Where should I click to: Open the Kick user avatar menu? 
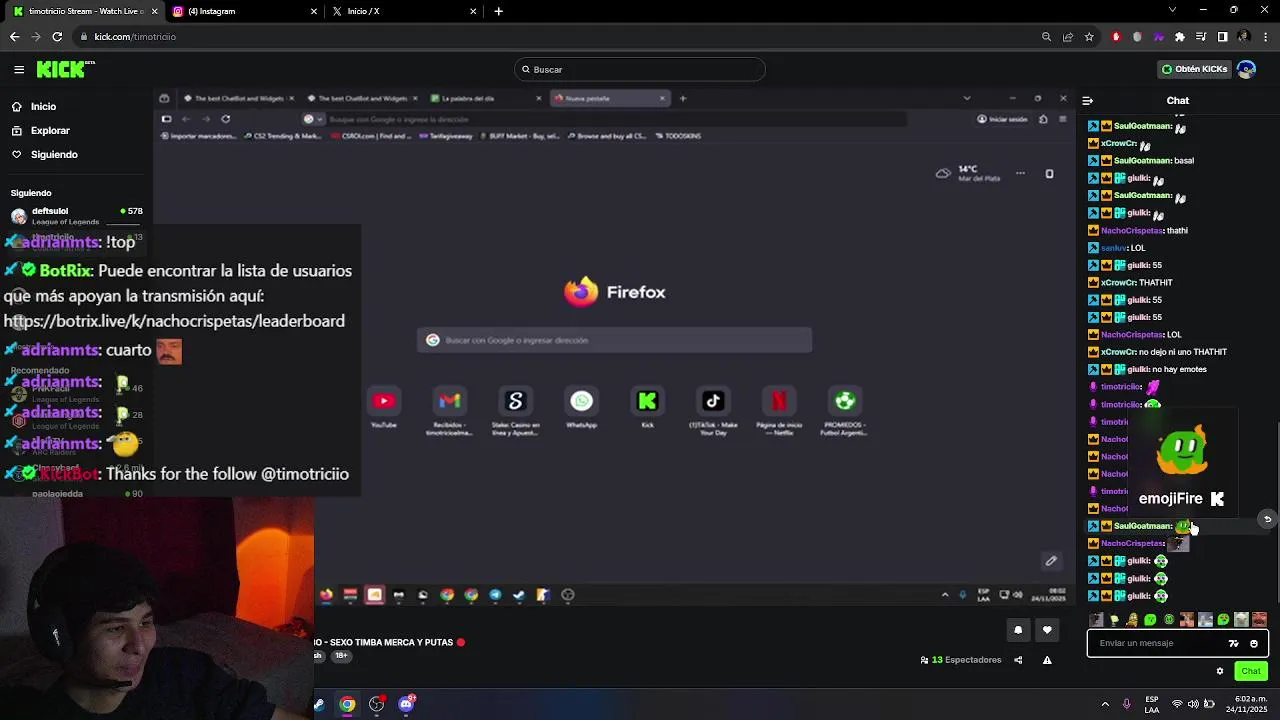point(1246,69)
